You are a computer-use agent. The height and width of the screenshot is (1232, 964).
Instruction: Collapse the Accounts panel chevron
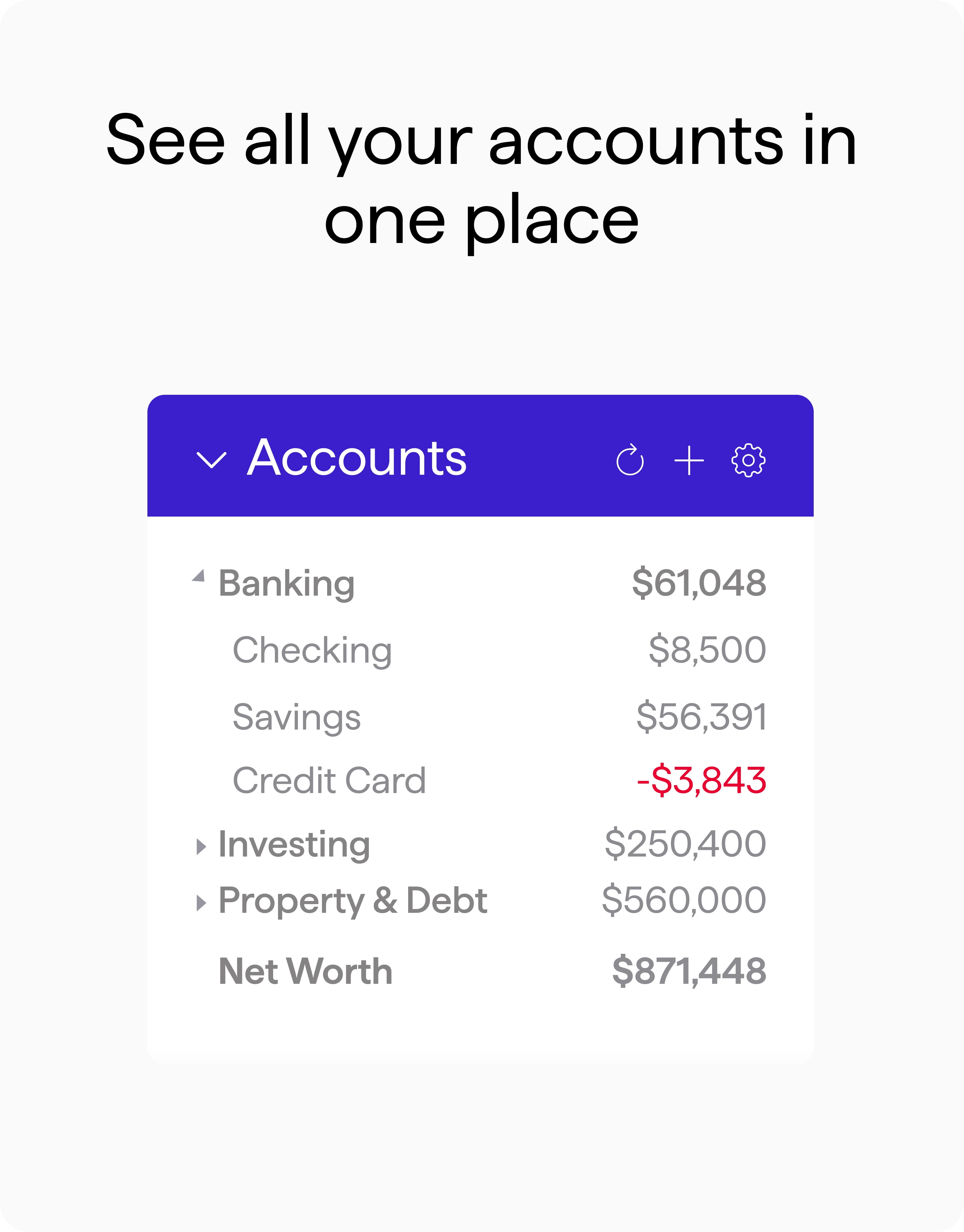tap(211, 460)
